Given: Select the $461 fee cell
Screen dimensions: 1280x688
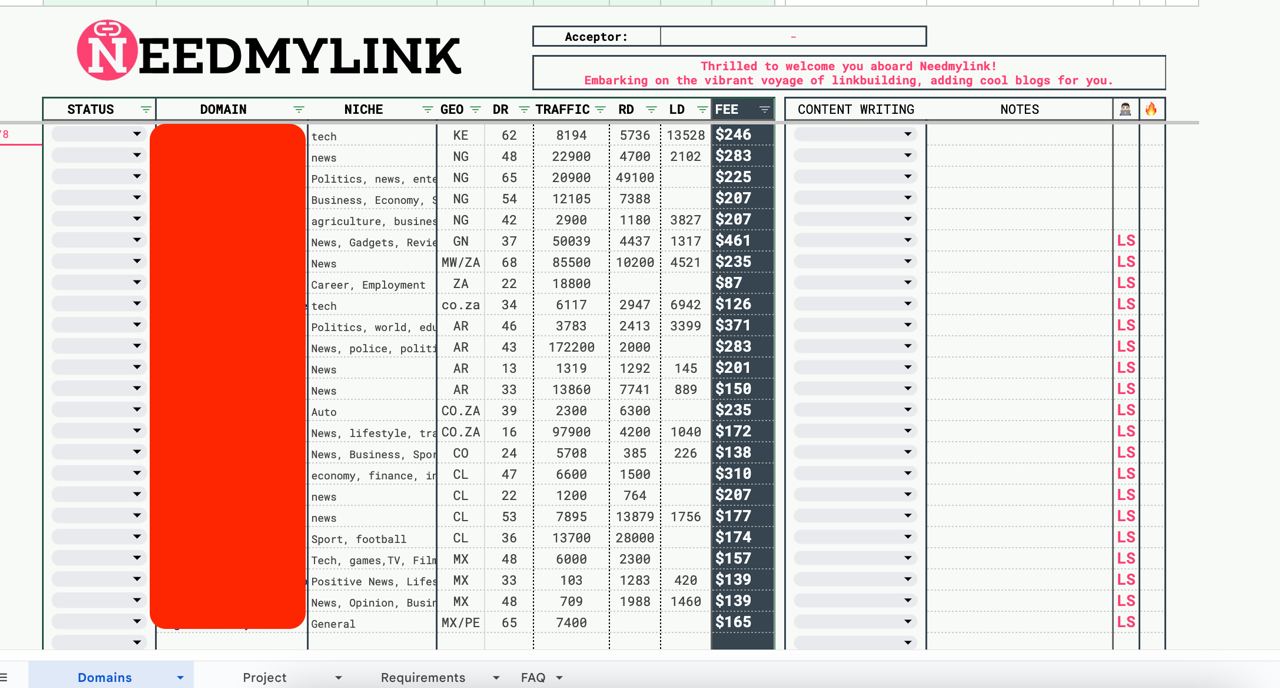Looking at the screenshot, I should pos(743,240).
